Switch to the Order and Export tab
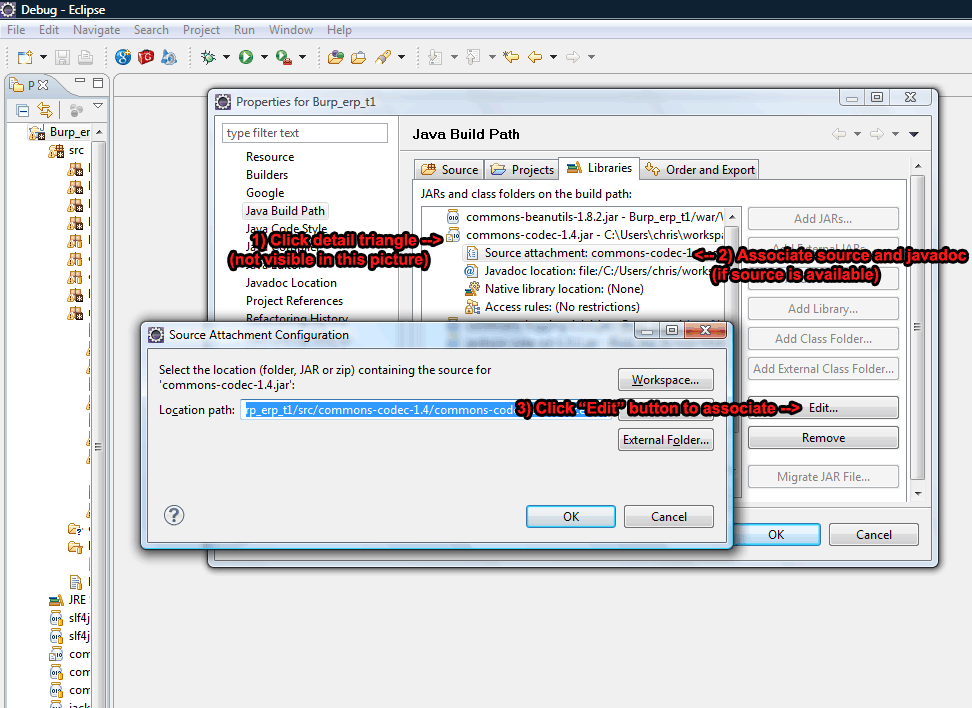The height and width of the screenshot is (708, 972). point(700,169)
